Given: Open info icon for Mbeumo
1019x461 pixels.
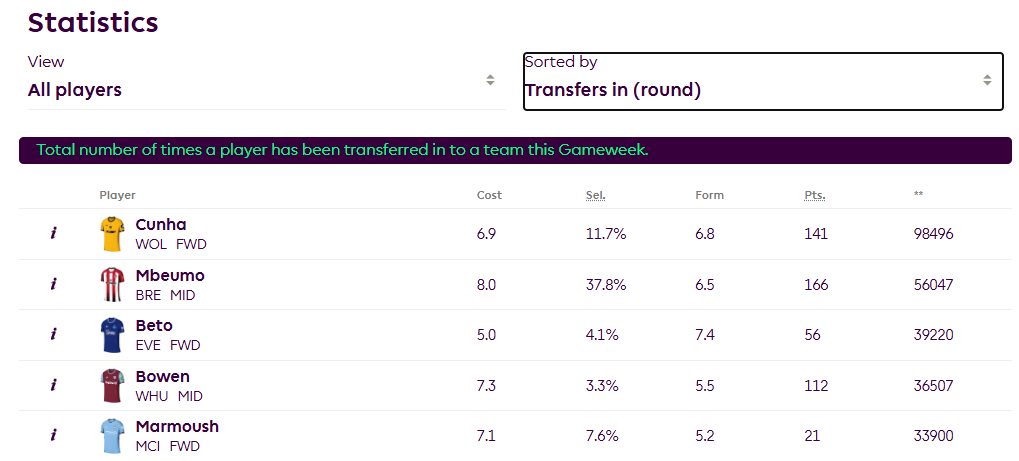Looking at the screenshot, I should coord(53,284).
